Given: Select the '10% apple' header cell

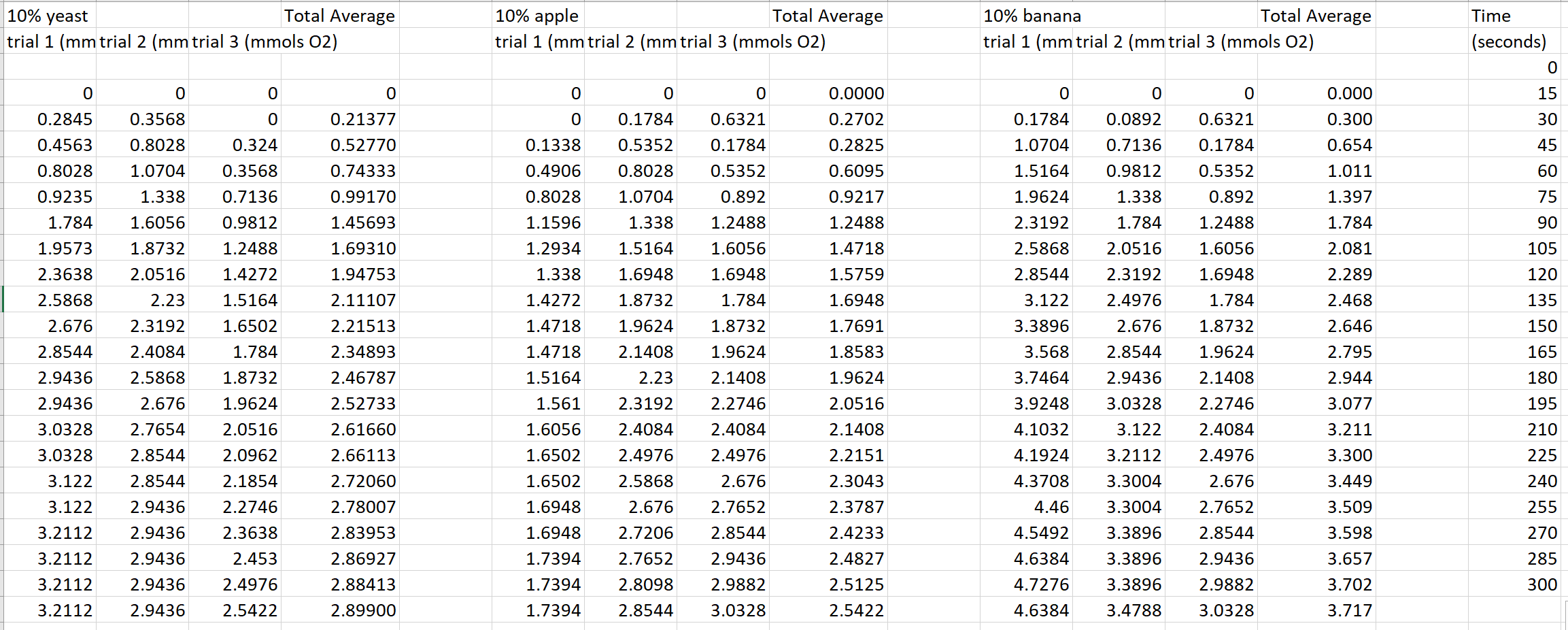Looking at the screenshot, I should tap(538, 15).
